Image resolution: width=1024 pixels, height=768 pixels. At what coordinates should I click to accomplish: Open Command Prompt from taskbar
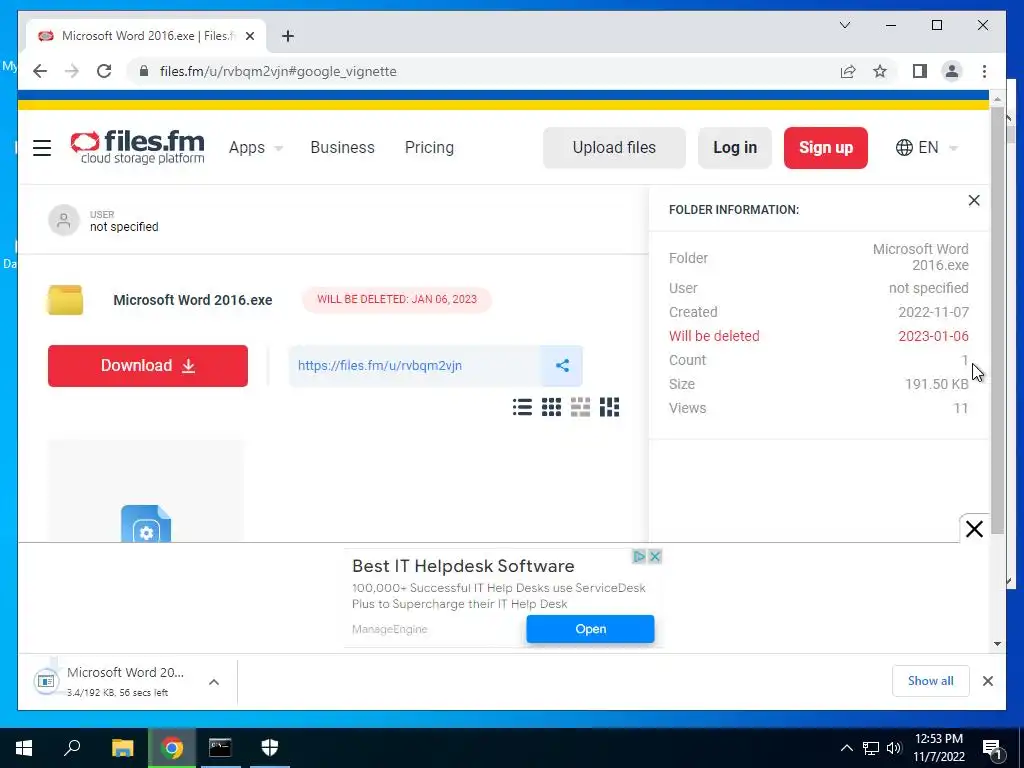(220, 748)
